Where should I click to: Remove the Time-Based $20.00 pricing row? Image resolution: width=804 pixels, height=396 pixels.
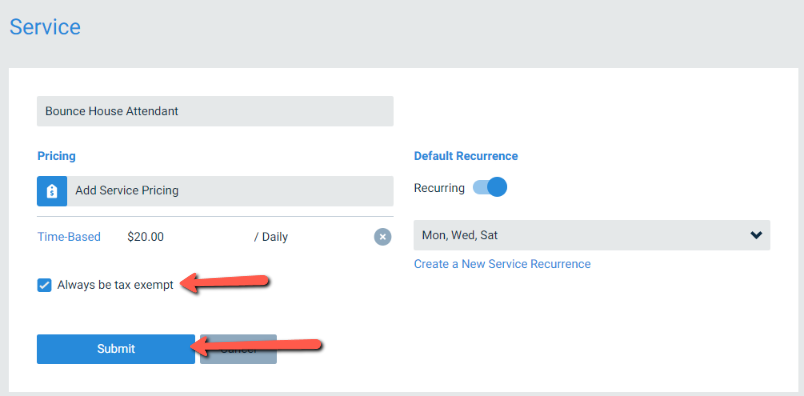(x=383, y=237)
